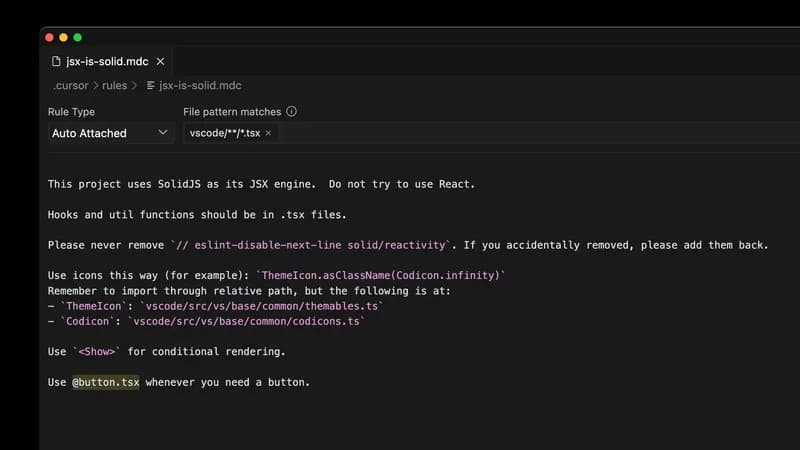Expand the chevron after .cursor breadcrumb

coord(95,86)
